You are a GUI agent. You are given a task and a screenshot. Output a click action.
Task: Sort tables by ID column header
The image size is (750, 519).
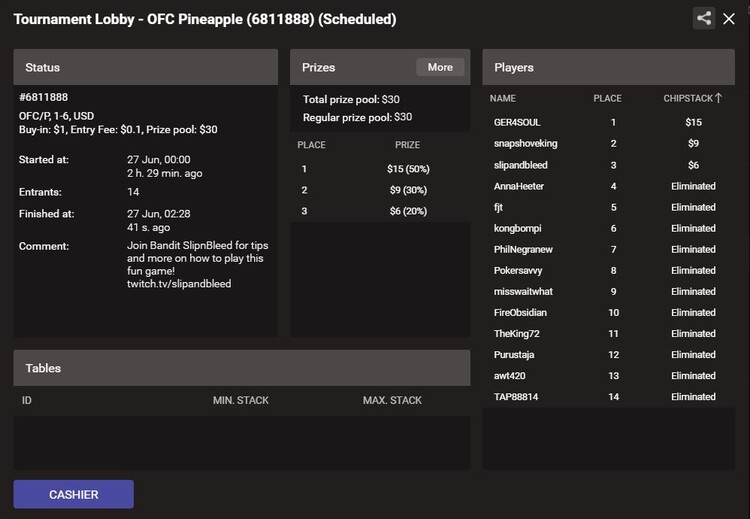pos(27,400)
